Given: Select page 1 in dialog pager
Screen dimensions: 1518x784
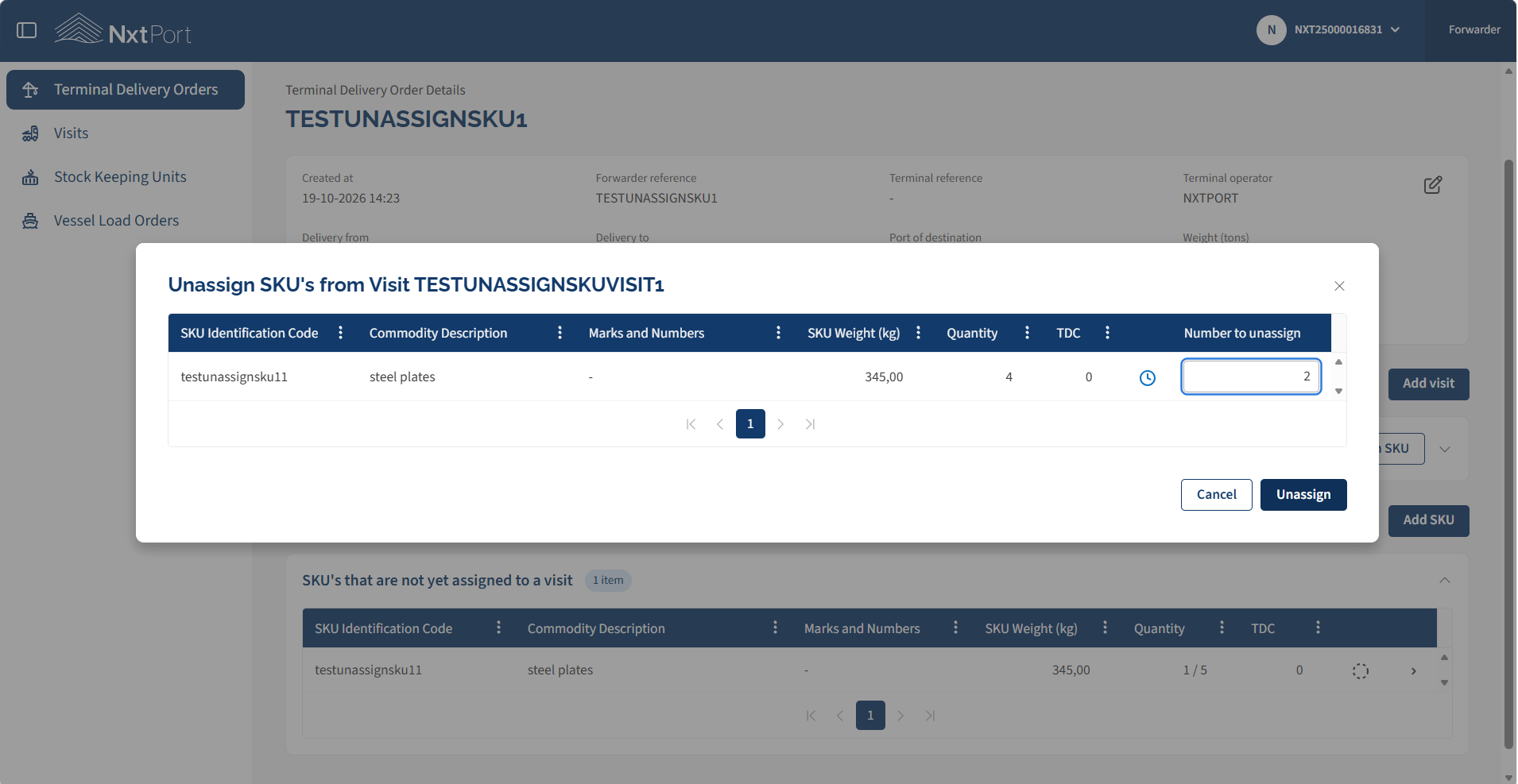Looking at the screenshot, I should (750, 424).
